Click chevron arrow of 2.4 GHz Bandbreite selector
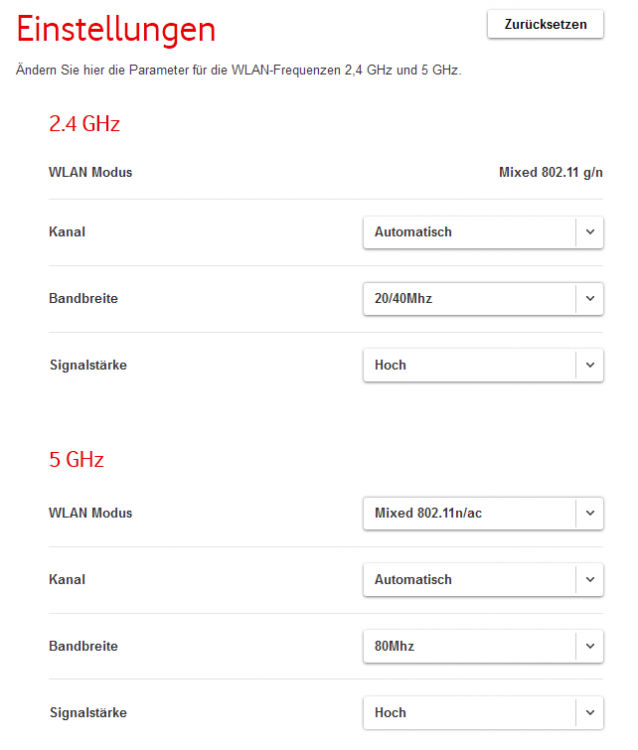This screenshot has height=750, width=638. tap(590, 298)
